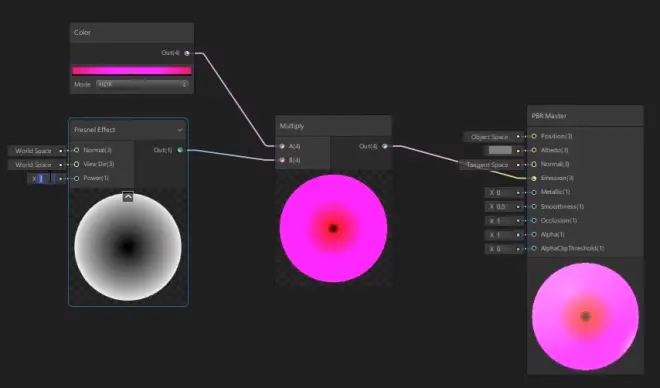Click the AlphaClipThreshold(1) port on PBR Master
The image size is (660, 388).
(534, 249)
